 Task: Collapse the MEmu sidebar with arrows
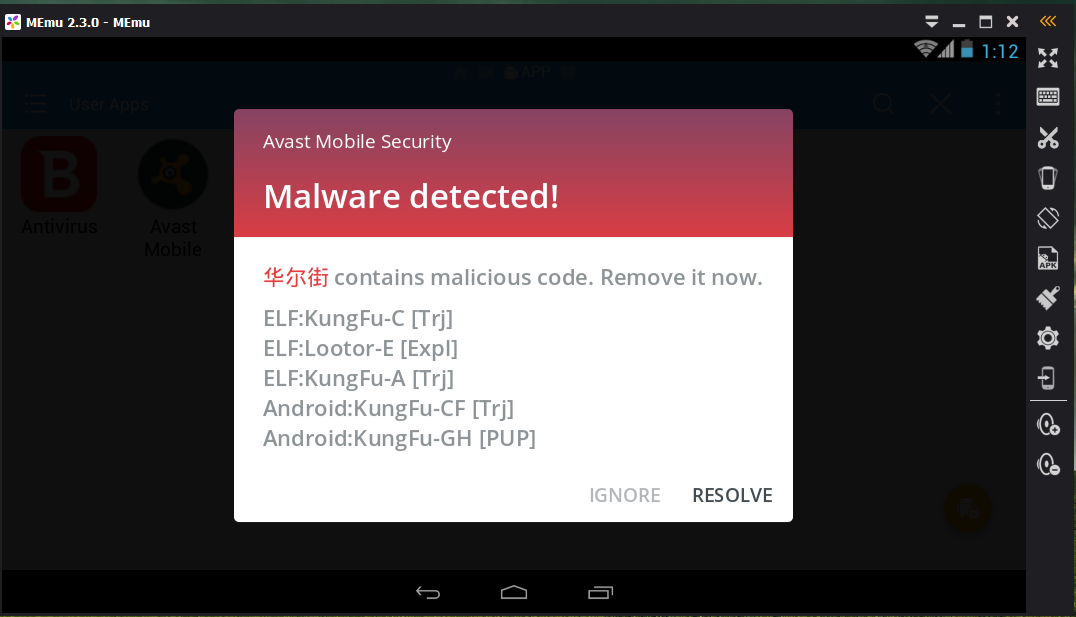tap(1048, 21)
